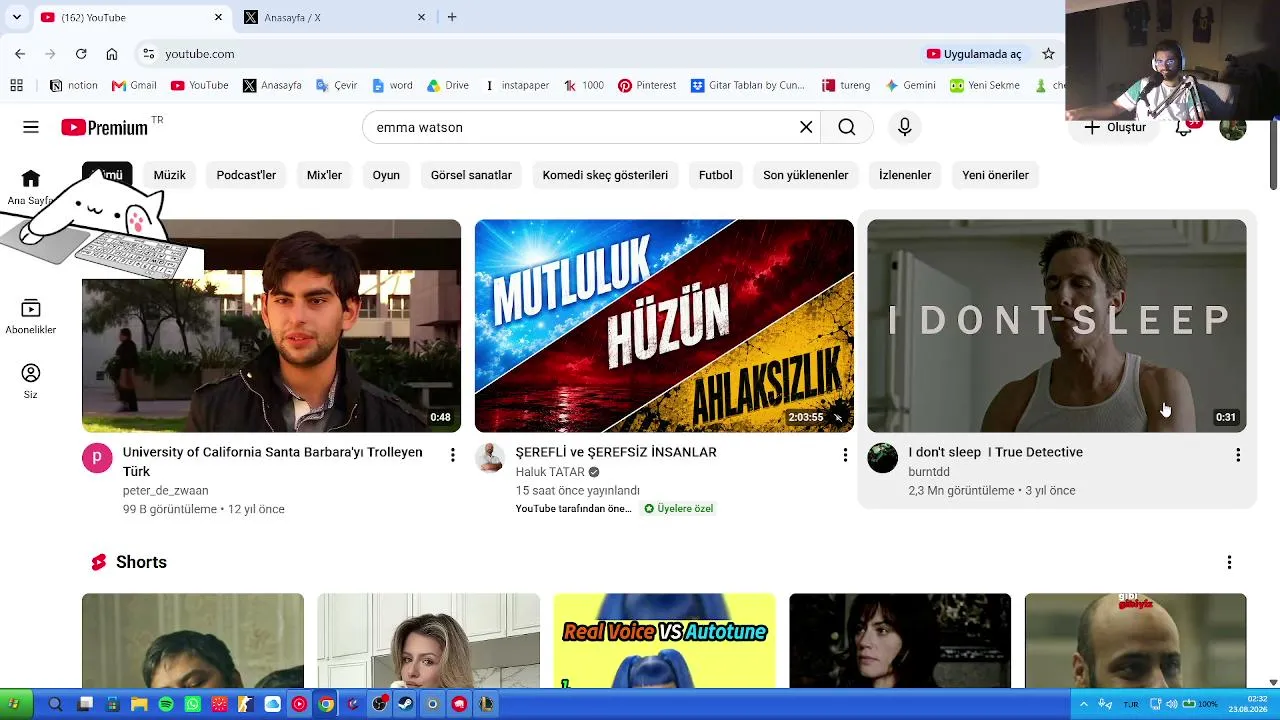Open more options for True Detective video
Viewport: 1280px width, 720px height.
[x=1238, y=455]
